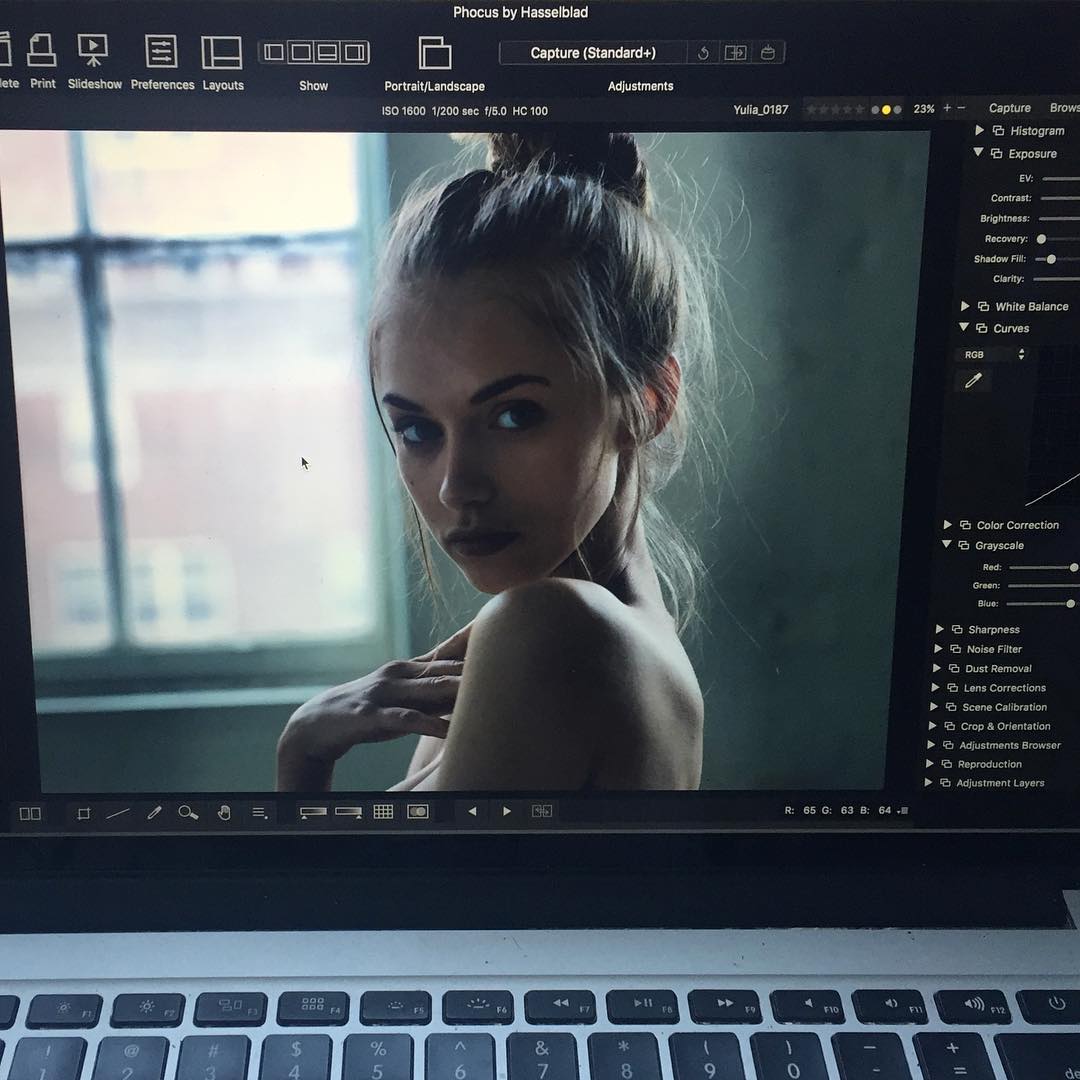Switch to the Capture tab
This screenshot has height=1080, width=1080.
coord(1009,108)
